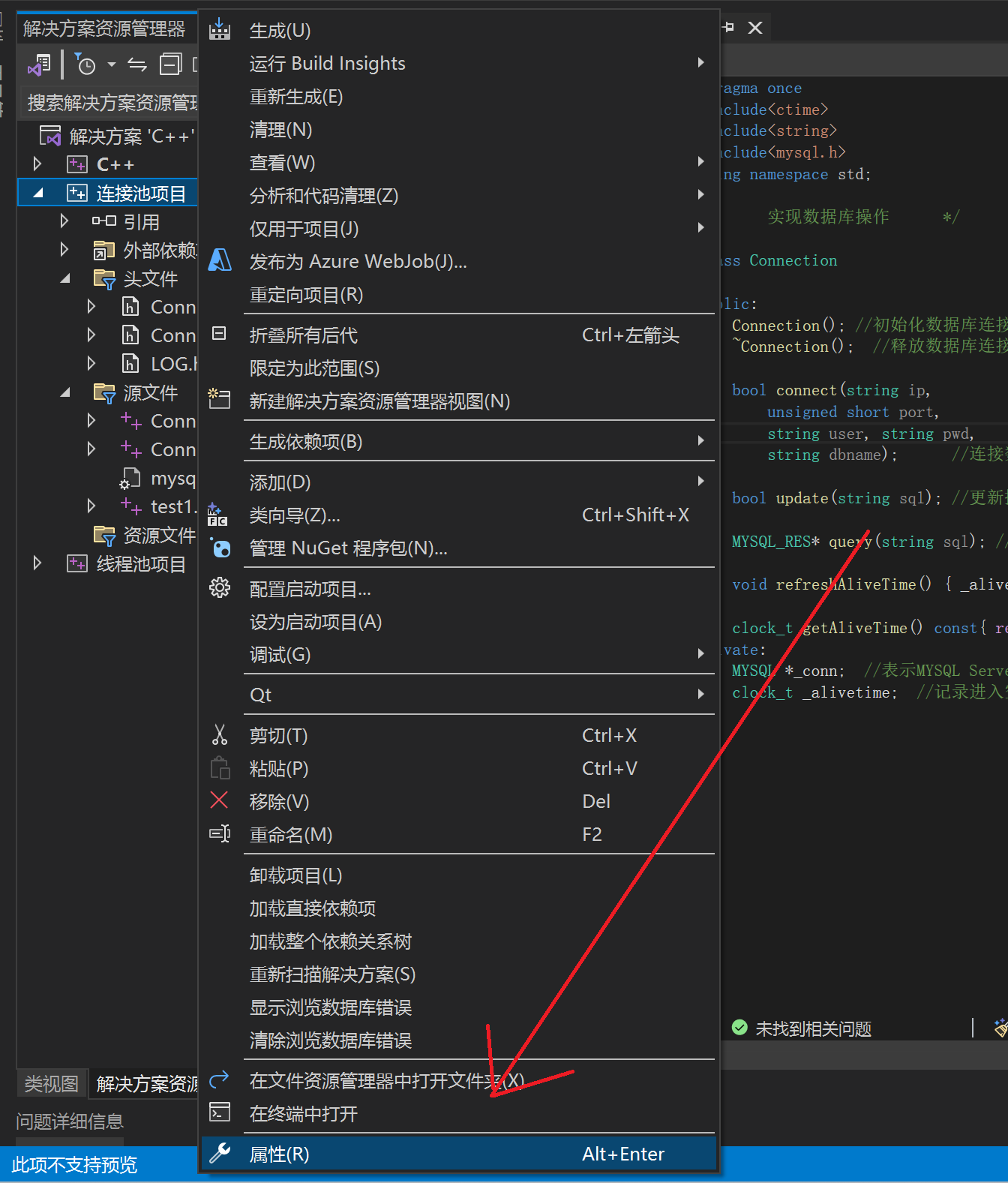Open the Qt submenu
This screenshot has height=1183, width=1008.
click(x=458, y=694)
